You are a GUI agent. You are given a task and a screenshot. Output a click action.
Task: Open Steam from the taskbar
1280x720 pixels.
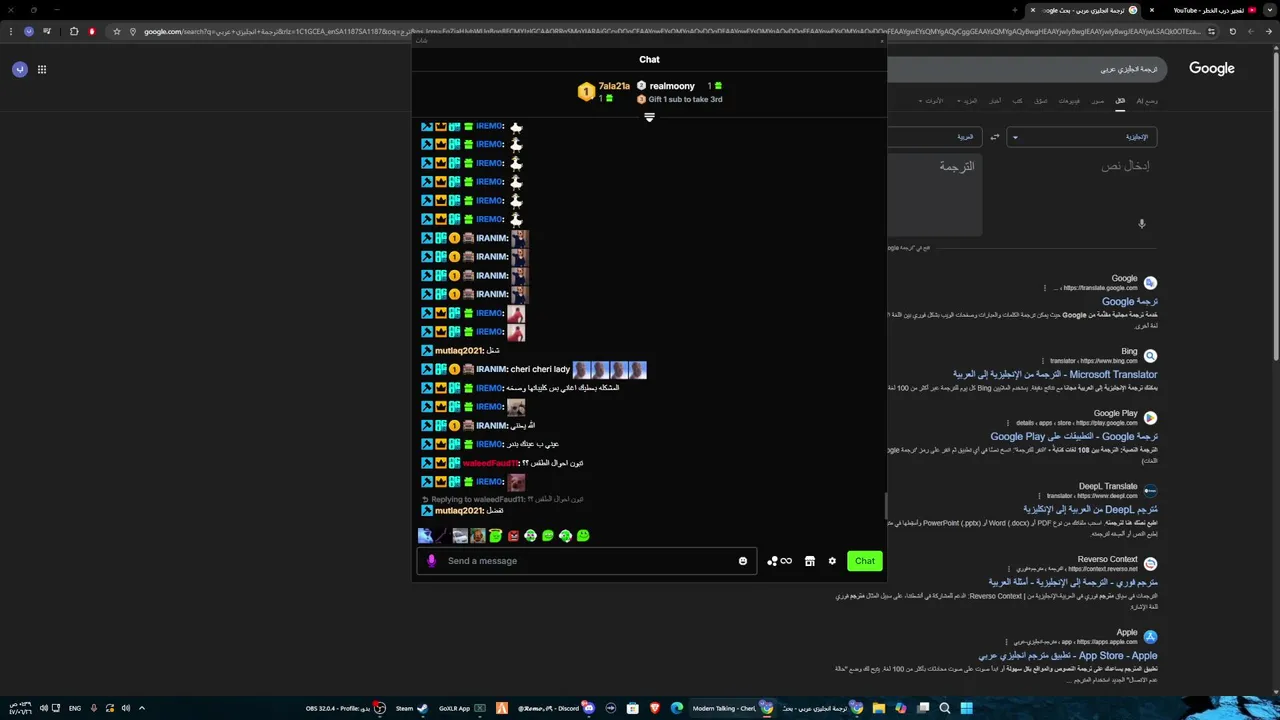point(411,708)
